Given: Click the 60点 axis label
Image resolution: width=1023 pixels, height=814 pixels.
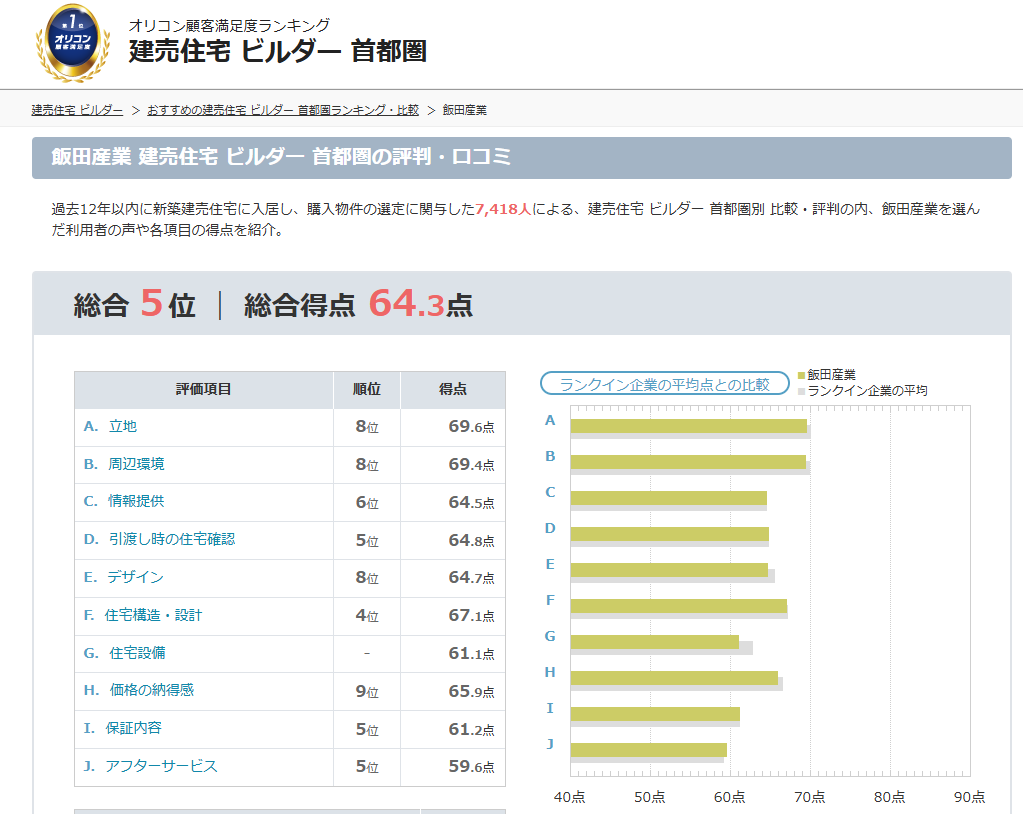Looking at the screenshot, I should pyautogui.click(x=729, y=797).
